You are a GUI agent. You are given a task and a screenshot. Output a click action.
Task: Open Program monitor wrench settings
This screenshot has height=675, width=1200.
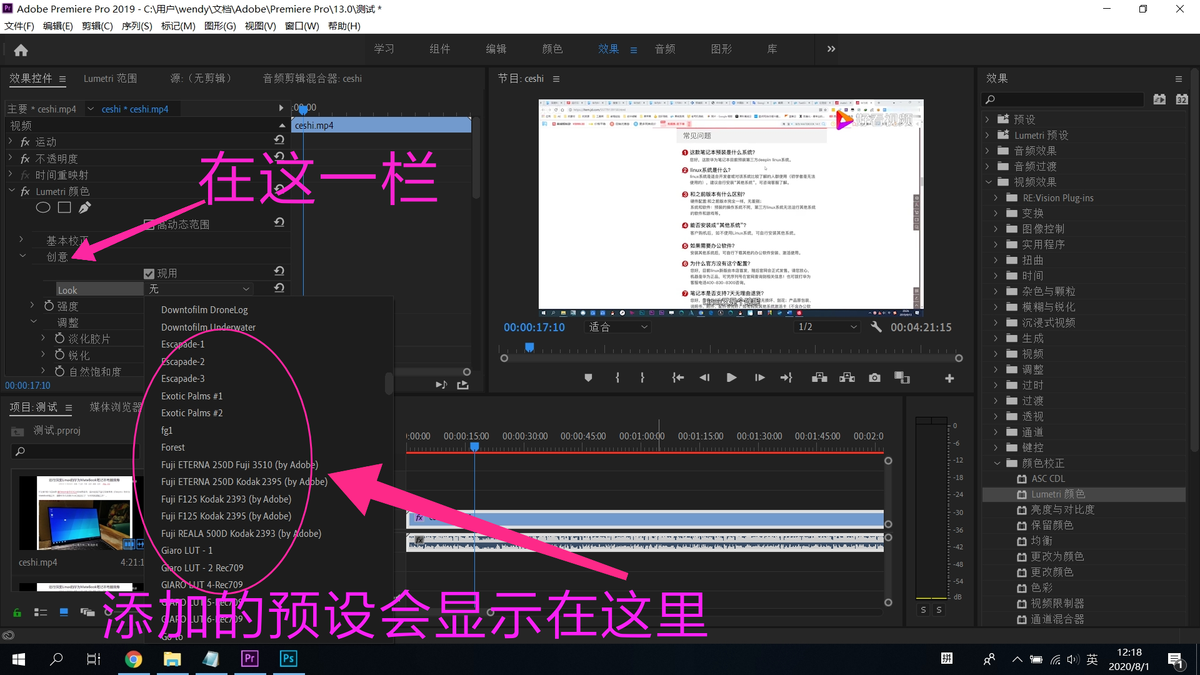877,327
